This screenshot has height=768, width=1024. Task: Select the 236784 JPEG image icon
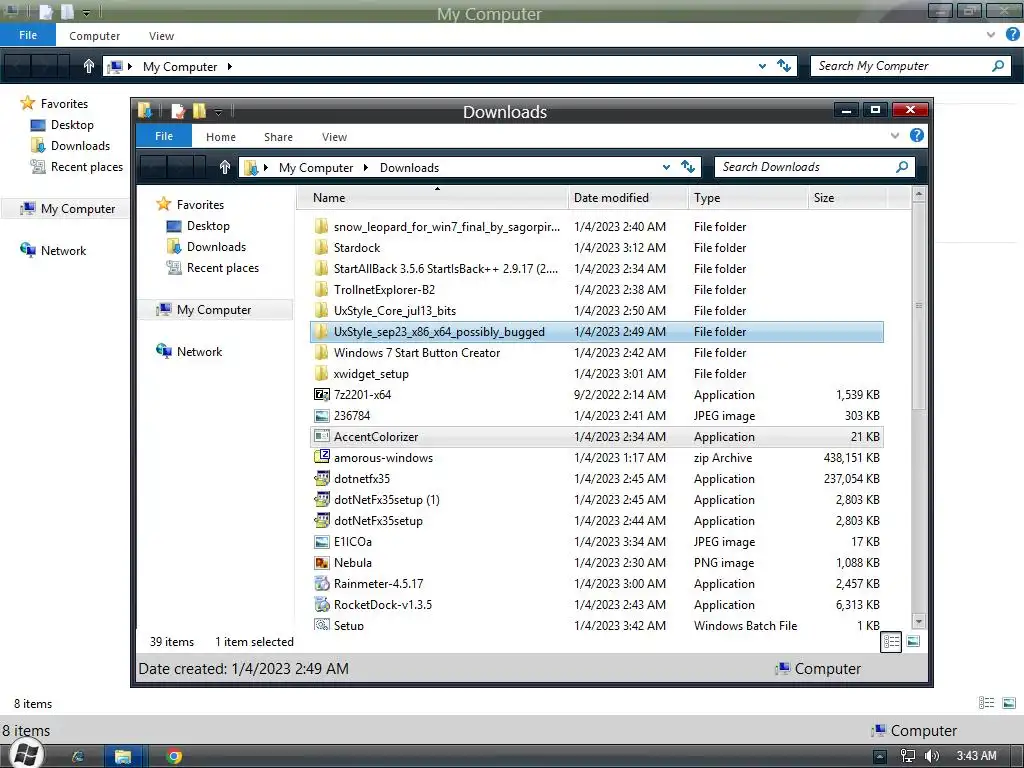(321, 415)
